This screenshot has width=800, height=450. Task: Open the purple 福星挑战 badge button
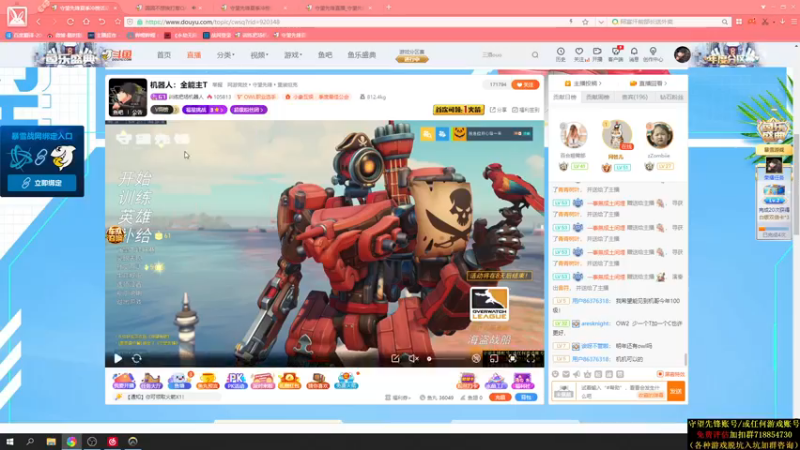pyautogui.click(x=204, y=110)
